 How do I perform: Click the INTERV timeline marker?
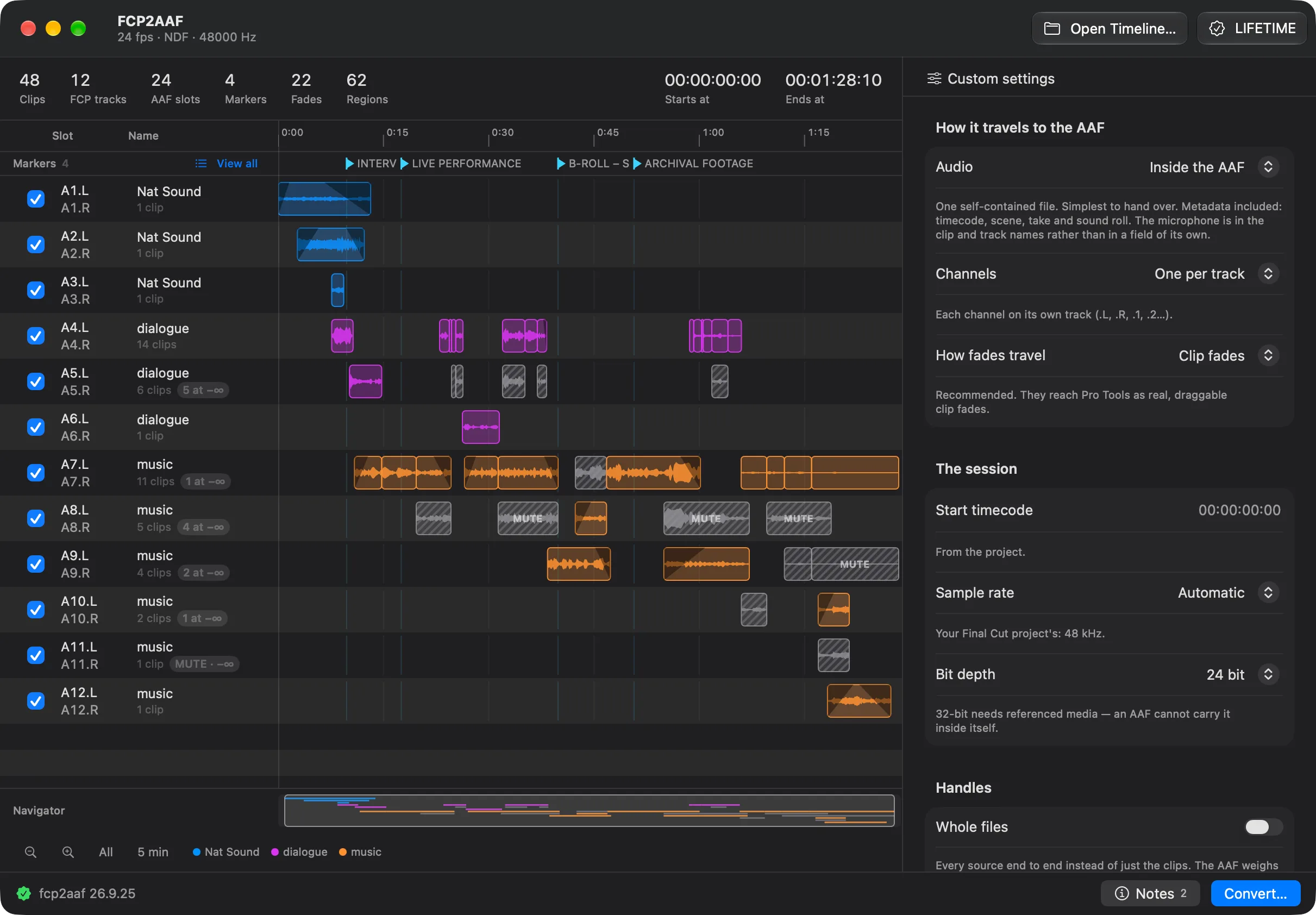(x=371, y=164)
